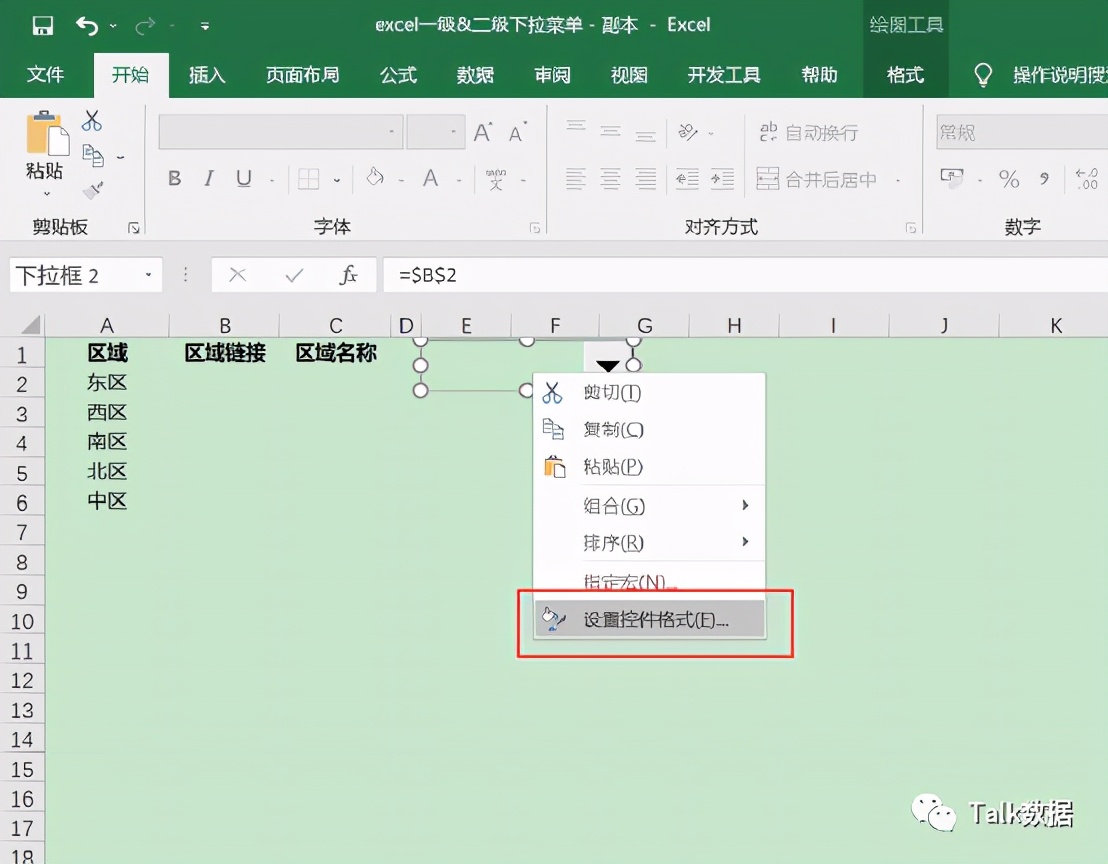The height and width of the screenshot is (864, 1108).
Task: Open Customize Quick Access Toolbar arrow
Action: pos(204,26)
